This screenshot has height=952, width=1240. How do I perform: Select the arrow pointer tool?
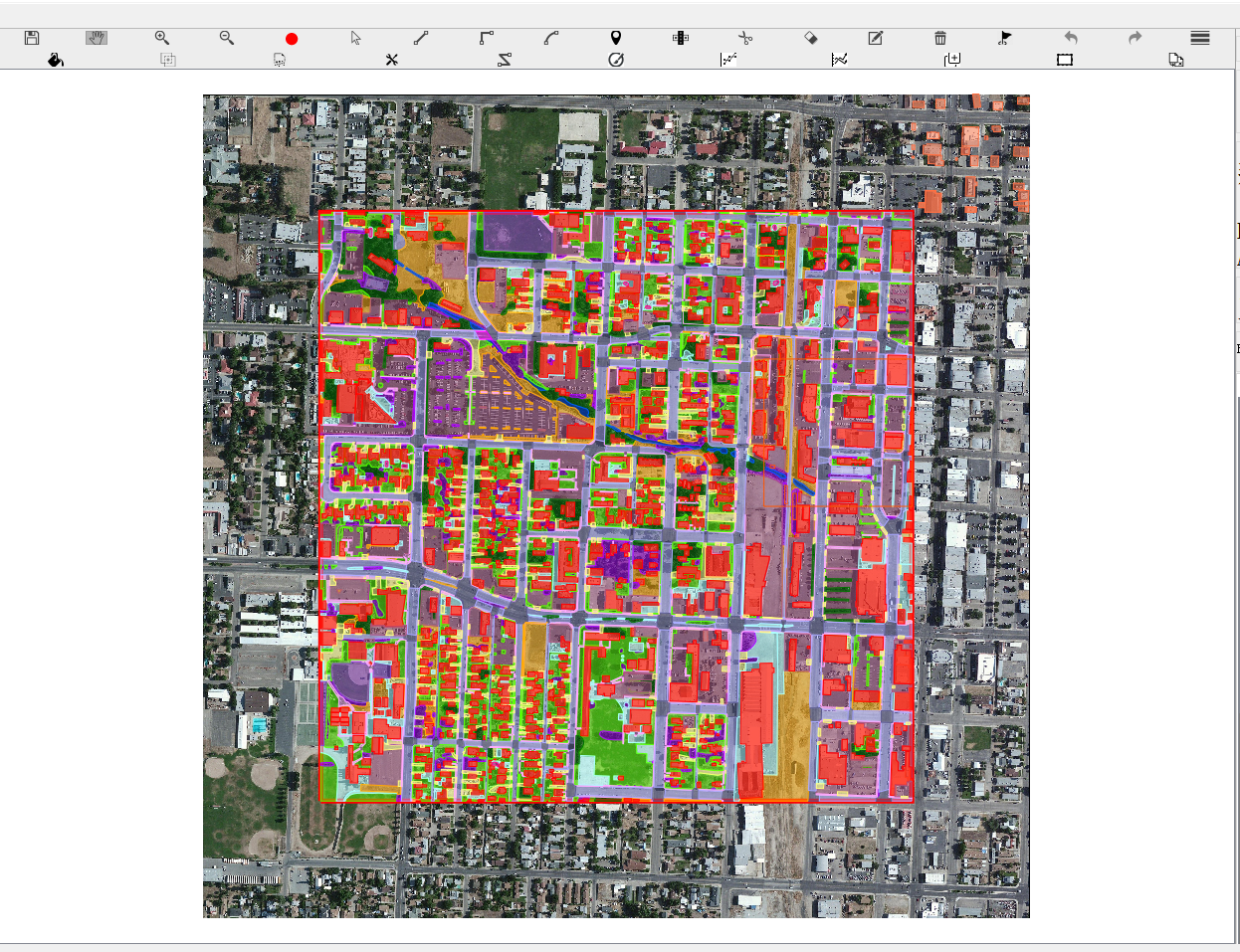pos(356,38)
